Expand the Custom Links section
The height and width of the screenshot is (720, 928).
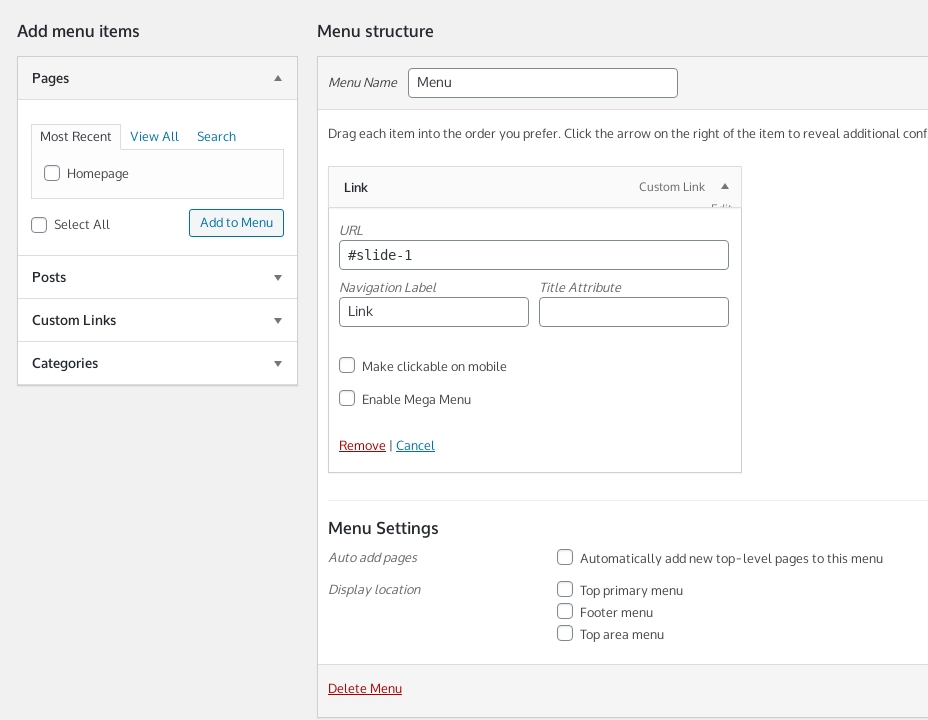[278, 320]
